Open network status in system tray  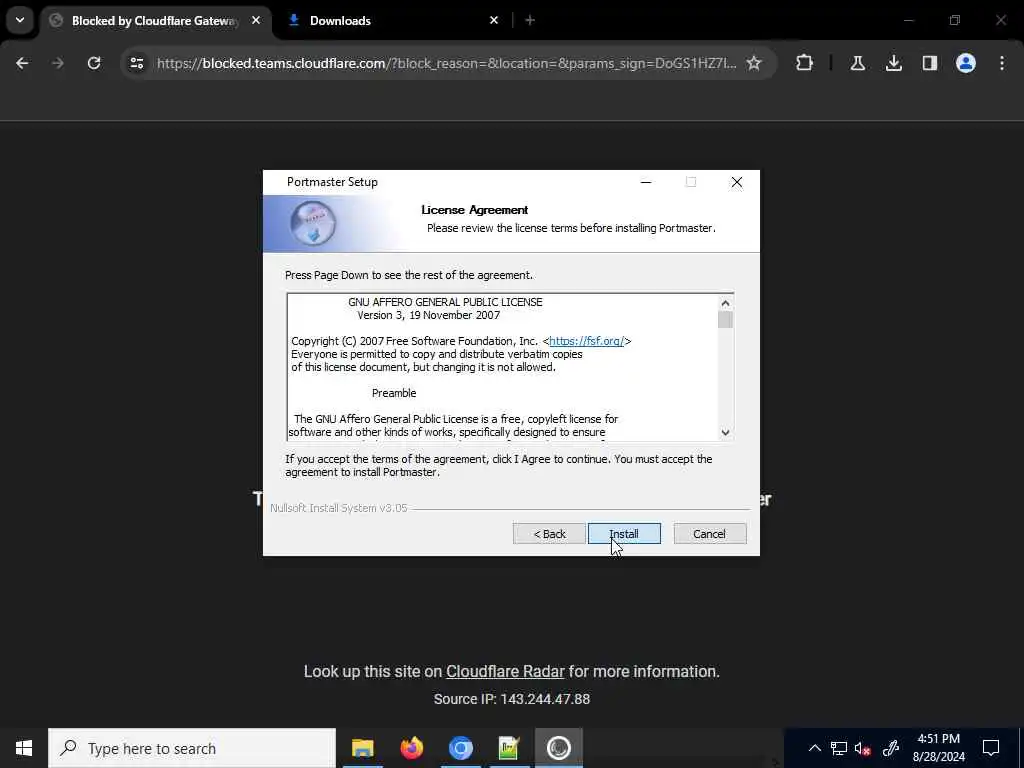(x=839, y=748)
